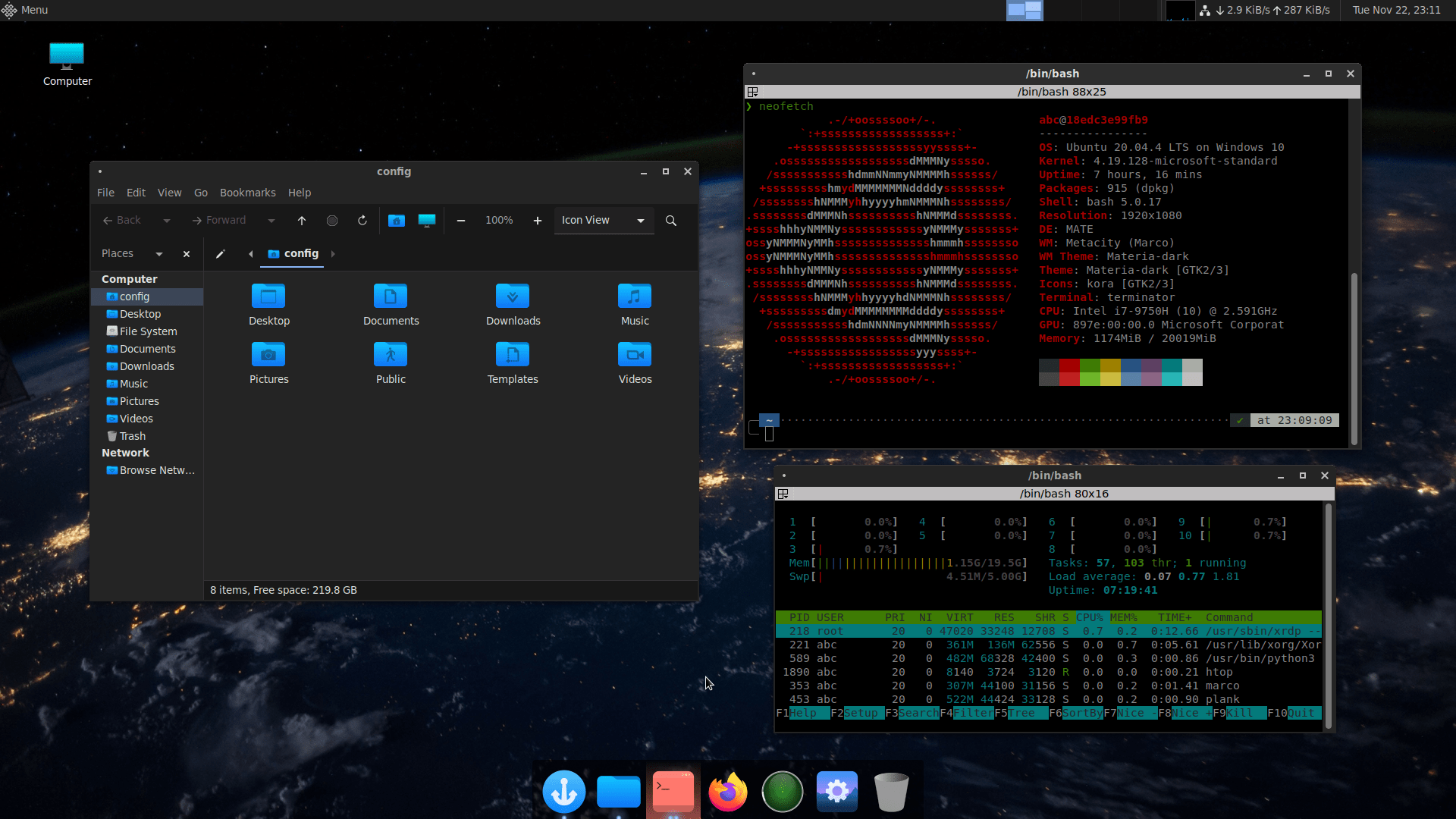Open the Places sidebar selector dropdown
The height and width of the screenshot is (819, 1456).
(x=159, y=253)
